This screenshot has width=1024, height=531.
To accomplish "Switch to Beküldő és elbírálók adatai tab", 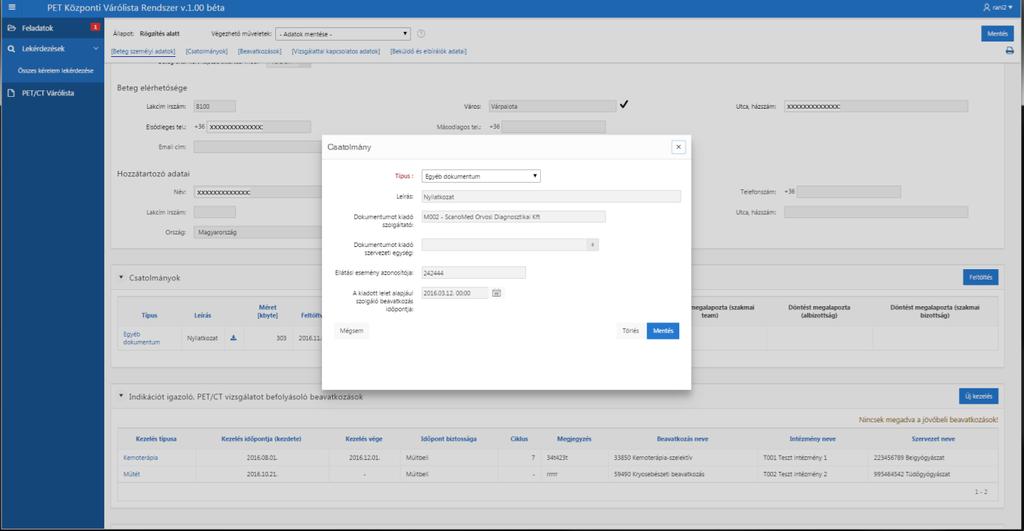I will tap(428, 51).
